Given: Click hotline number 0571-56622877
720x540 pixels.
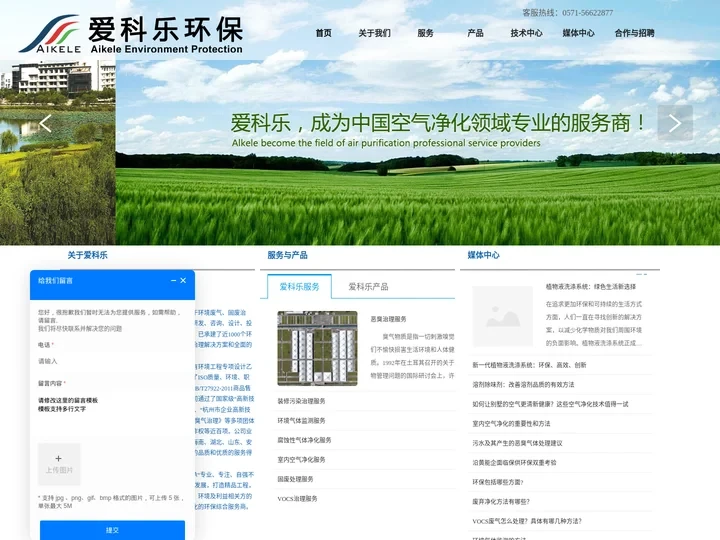Looking at the screenshot, I should click(x=588, y=13).
